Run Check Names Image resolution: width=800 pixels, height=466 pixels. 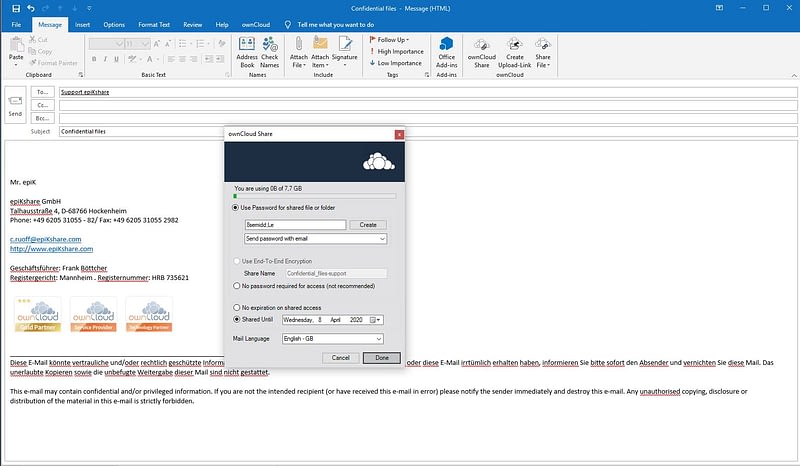[269, 52]
